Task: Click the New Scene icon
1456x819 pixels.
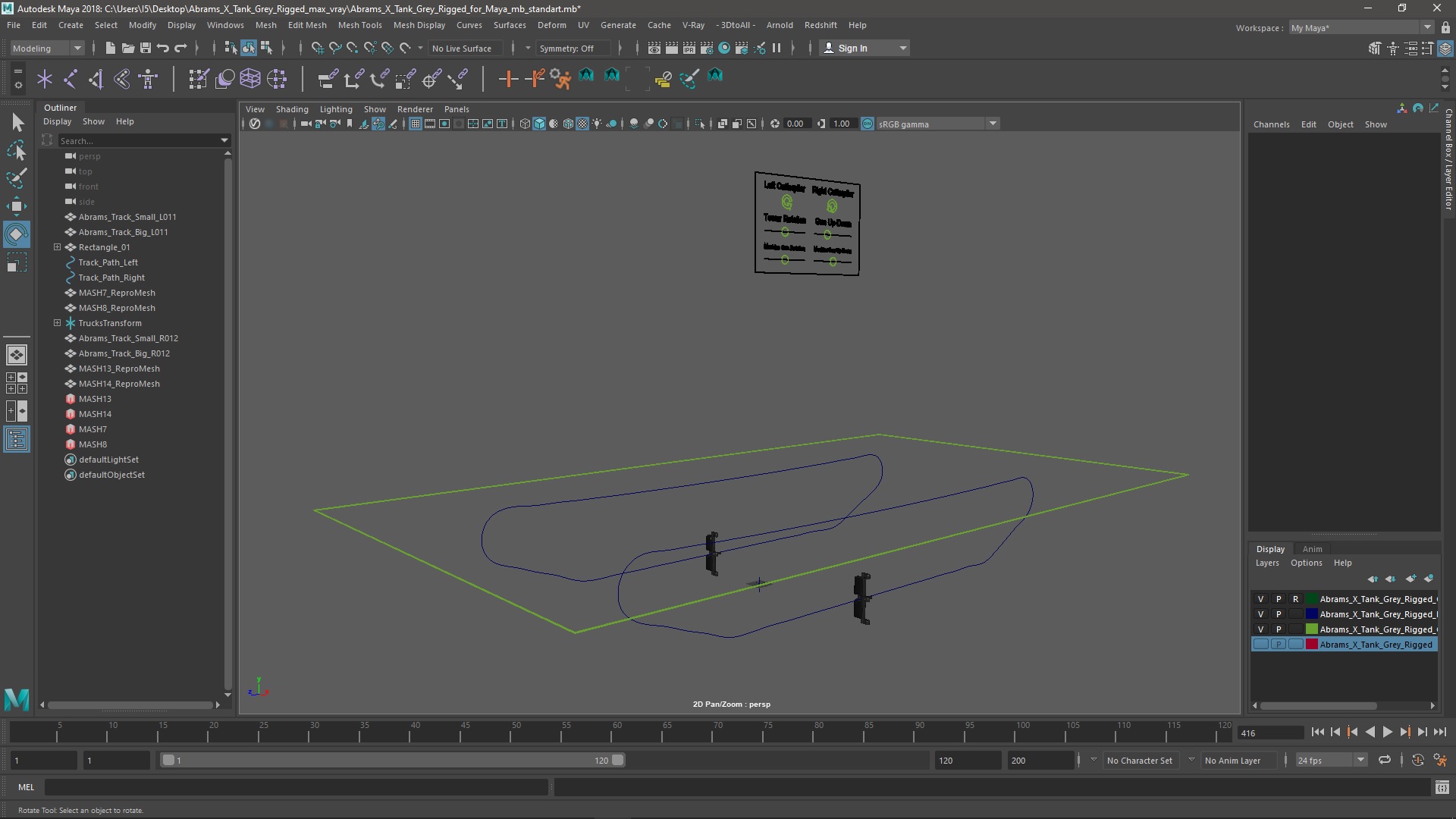Action: (110, 48)
